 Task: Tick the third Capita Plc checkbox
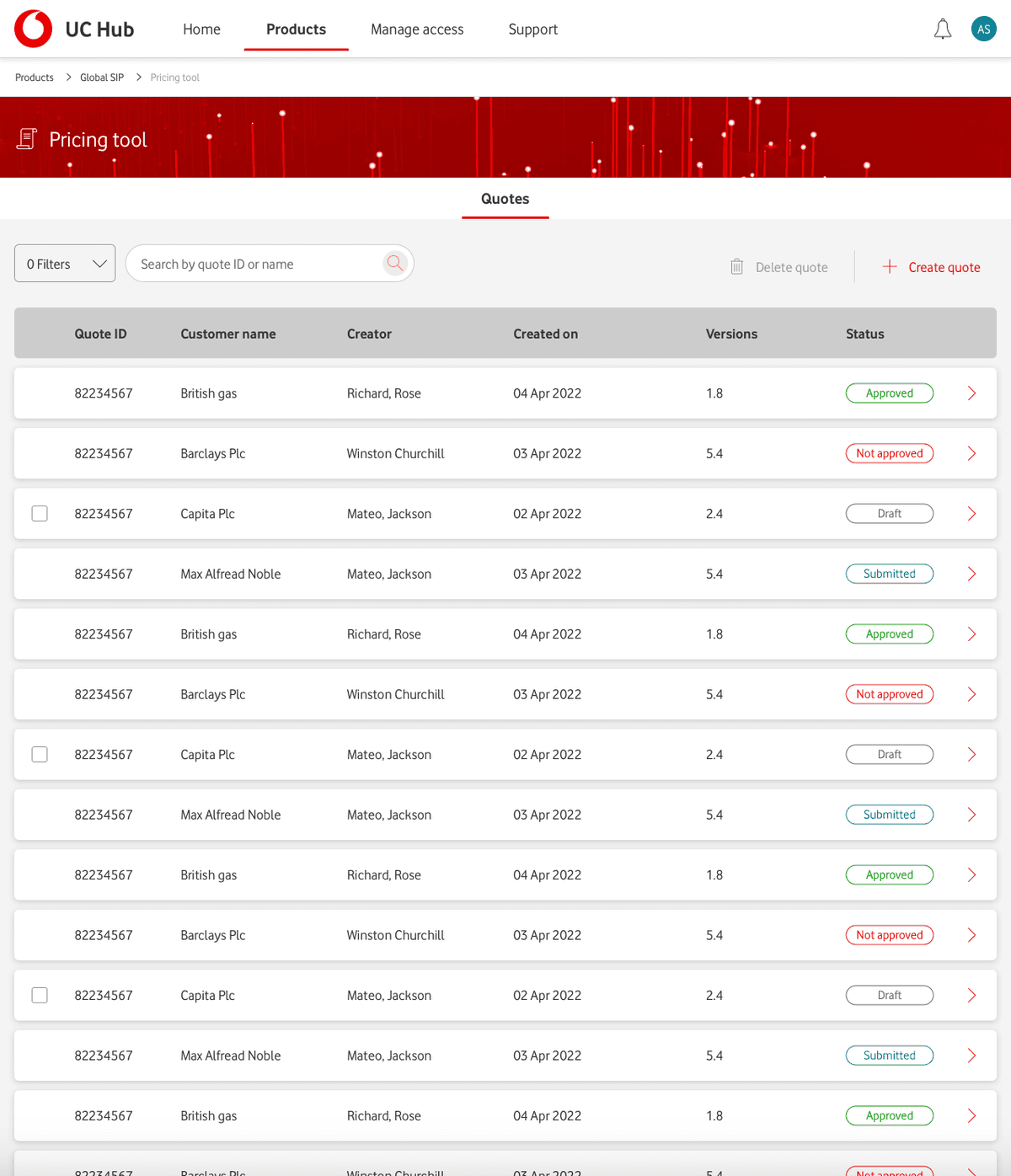[40, 996]
